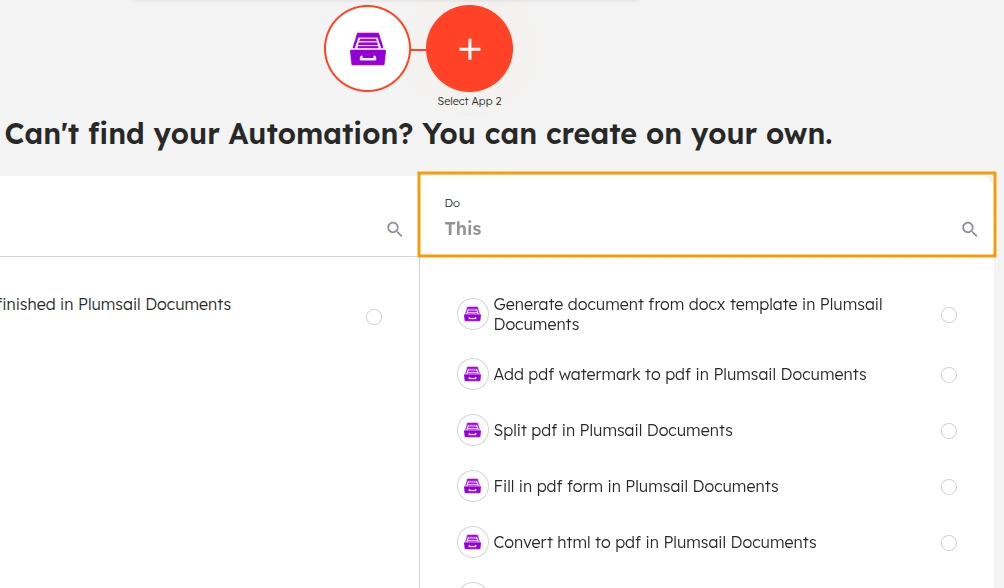Choose 'Generate document from docx template in Plumsail Documents'
This screenshot has width=1004, height=588.
point(688,314)
